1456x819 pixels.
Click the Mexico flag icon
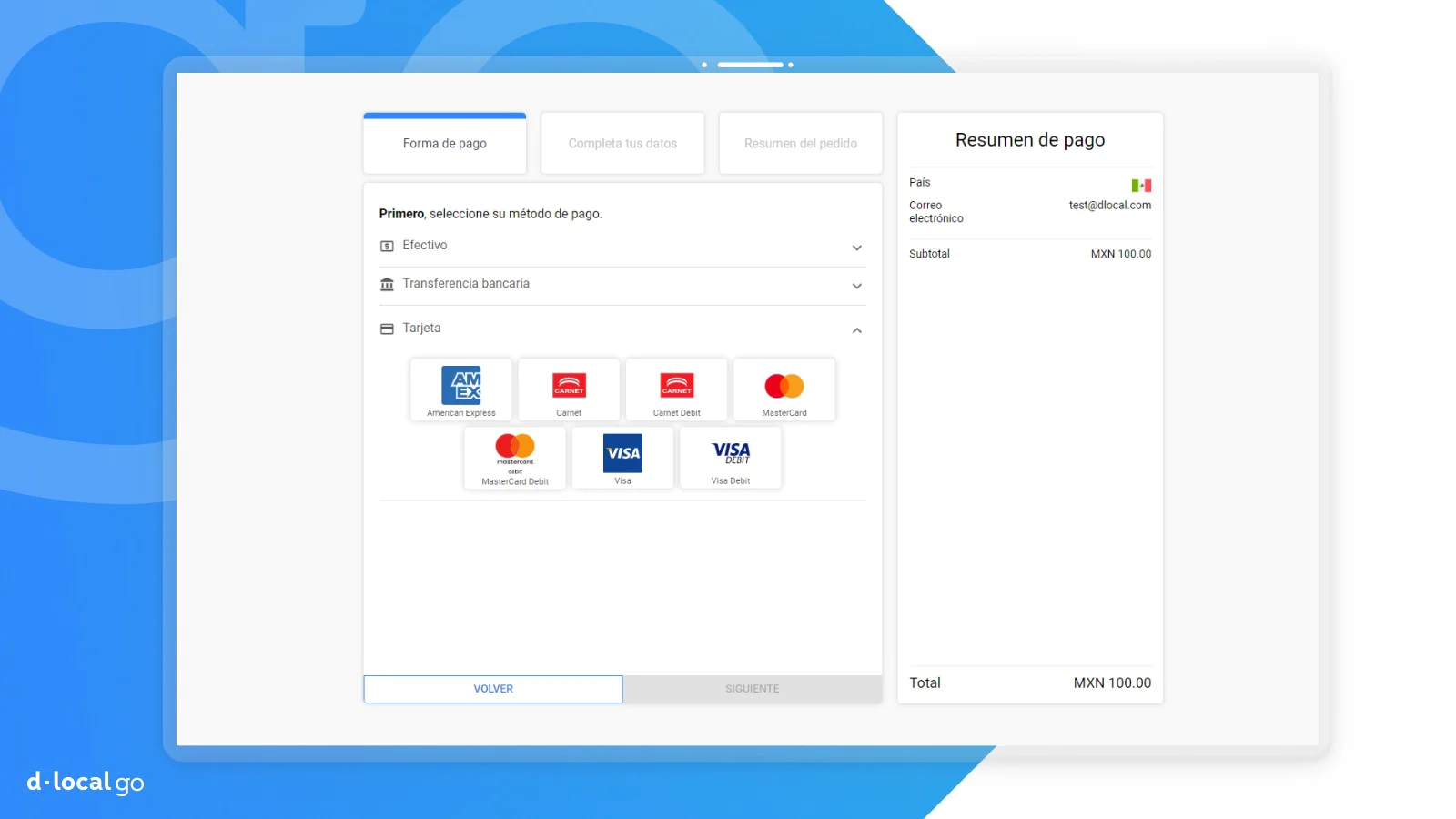tap(1141, 186)
